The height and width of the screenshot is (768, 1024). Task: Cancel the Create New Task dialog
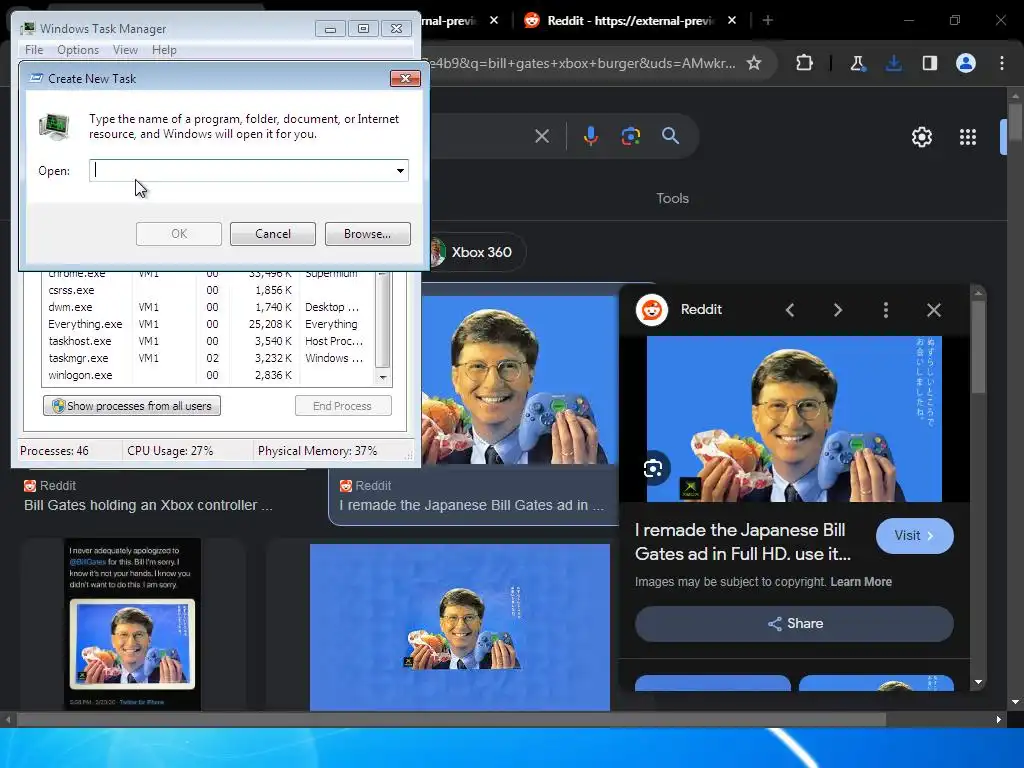pos(272,234)
